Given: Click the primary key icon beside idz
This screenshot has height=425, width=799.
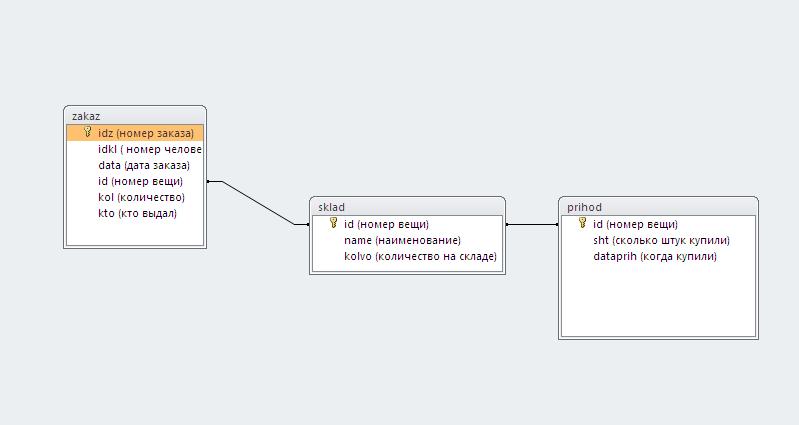Looking at the screenshot, I should pyautogui.click(x=88, y=132).
